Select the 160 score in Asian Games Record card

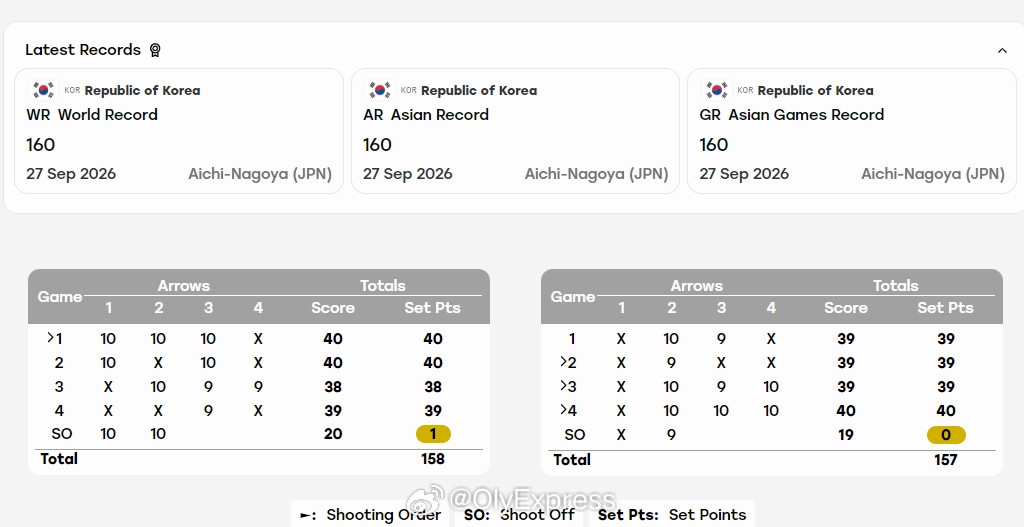714,145
